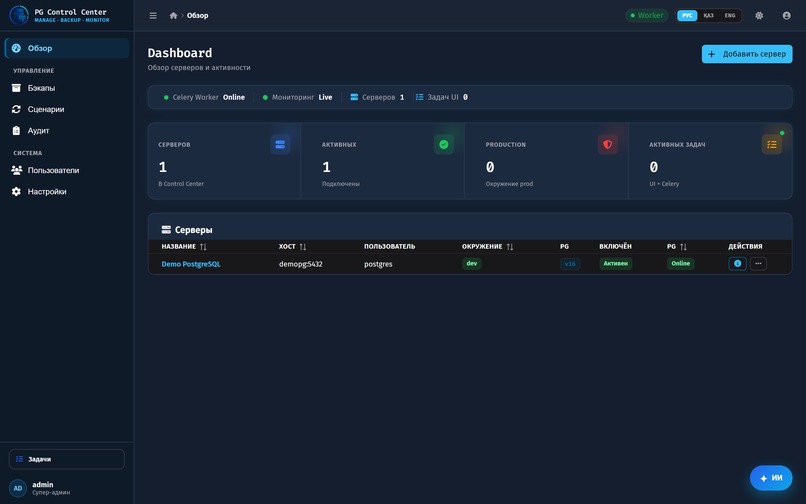Click the Dashboard page heading
Image resolution: width=806 pixels, height=504 pixels.
coord(179,53)
